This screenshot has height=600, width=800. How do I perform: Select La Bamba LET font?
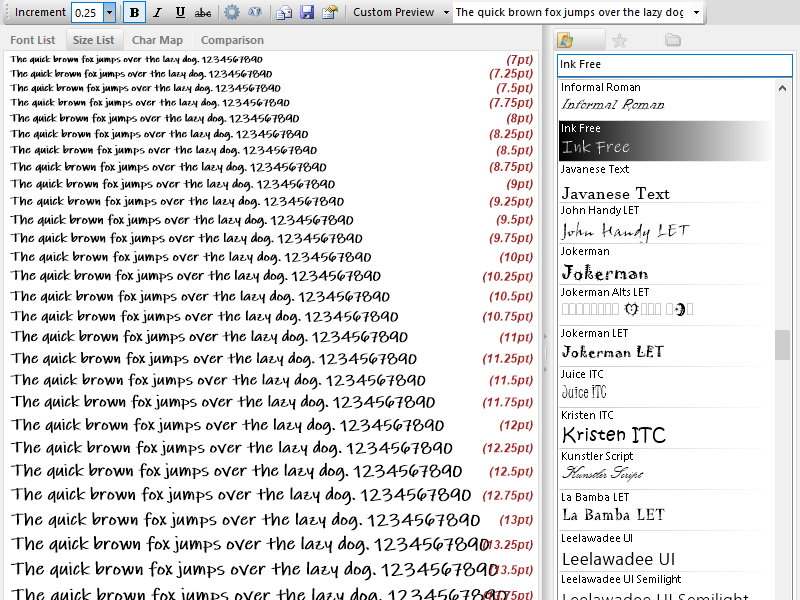(x=666, y=510)
